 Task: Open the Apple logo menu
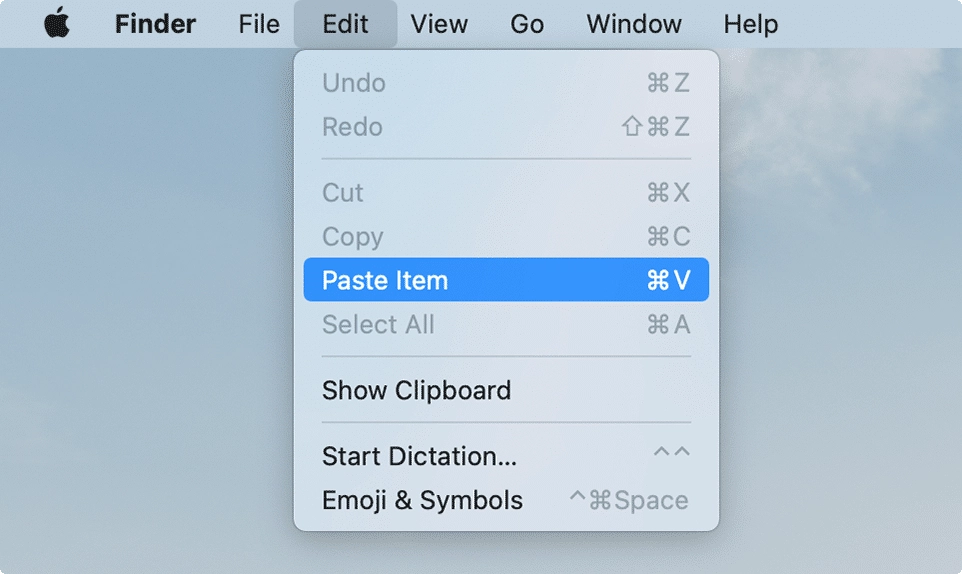coord(57,24)
